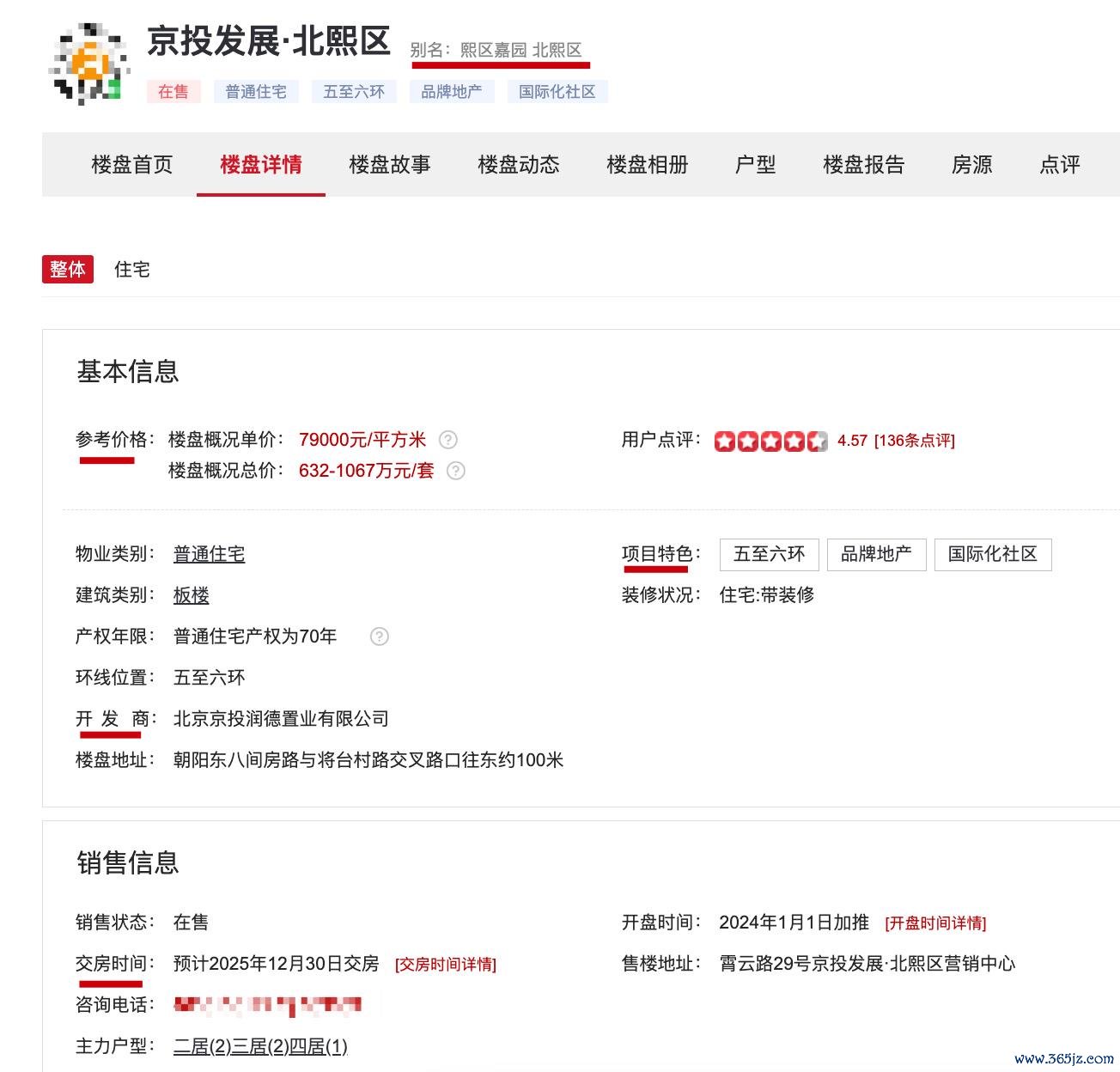Click the 住宅:带装修 decoration status
This screenshot has height=1072, width=1120.
tap(767, 595)
